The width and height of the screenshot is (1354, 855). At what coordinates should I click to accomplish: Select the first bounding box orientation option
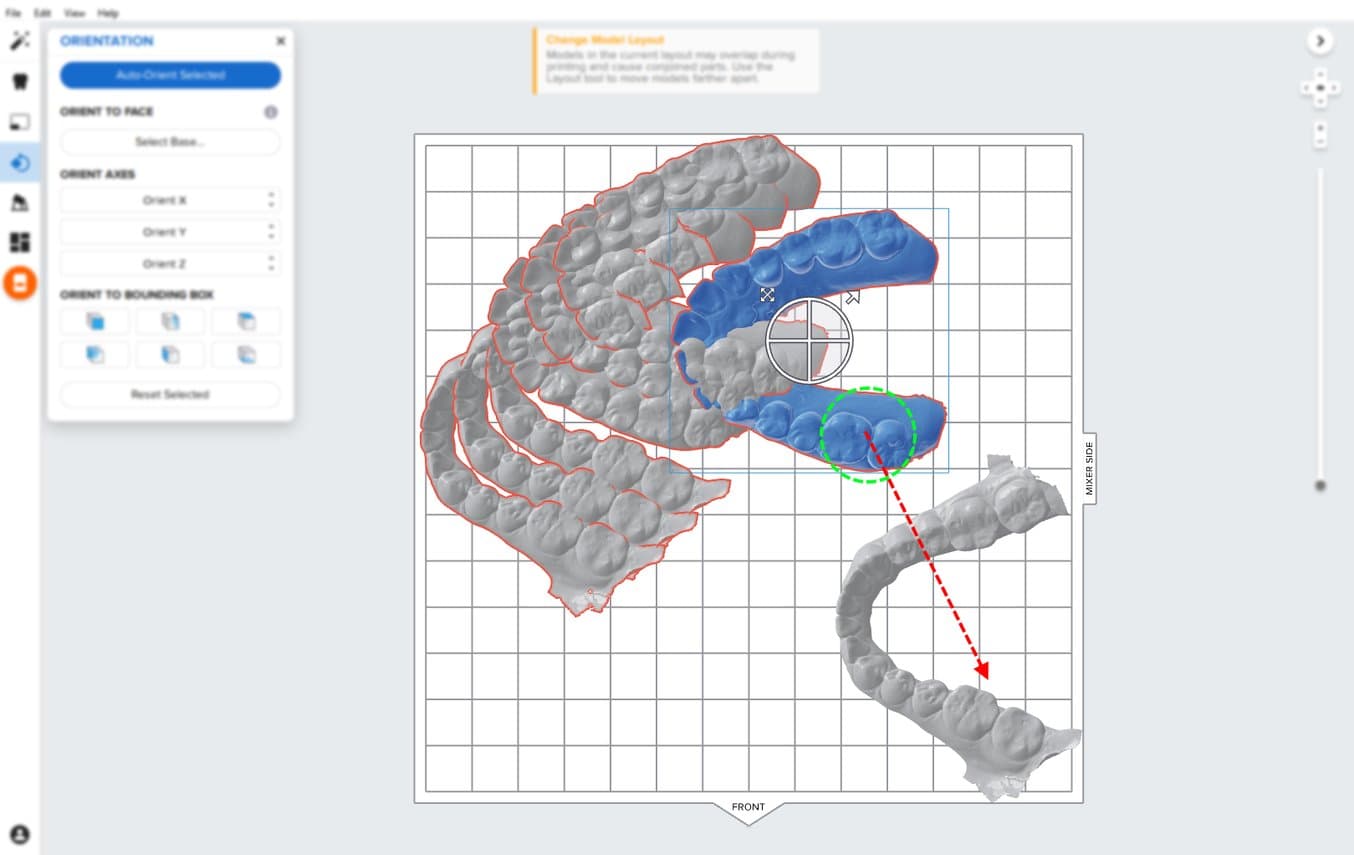[x=95, y=322]
